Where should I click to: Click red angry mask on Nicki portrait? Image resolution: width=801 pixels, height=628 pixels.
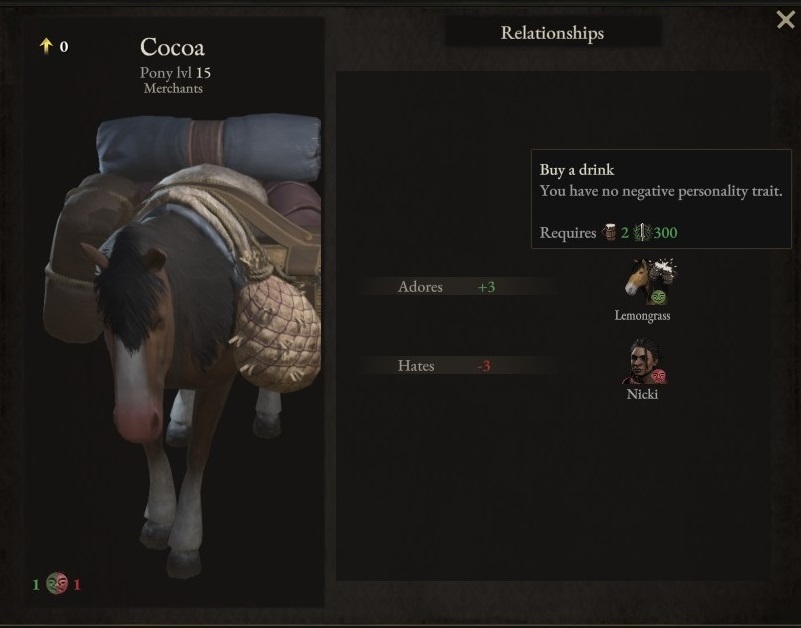tap(659, 377)
